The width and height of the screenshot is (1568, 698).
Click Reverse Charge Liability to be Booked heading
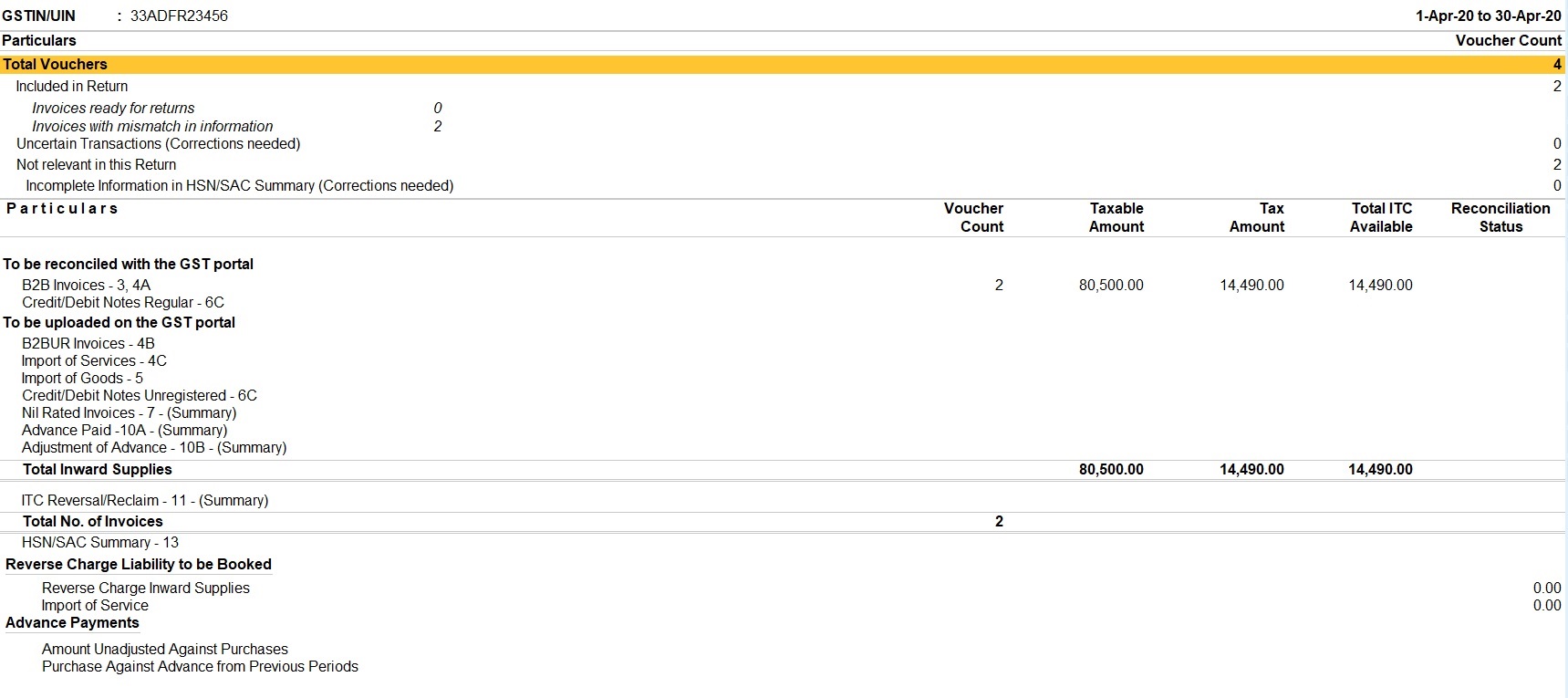pos(139,564)
